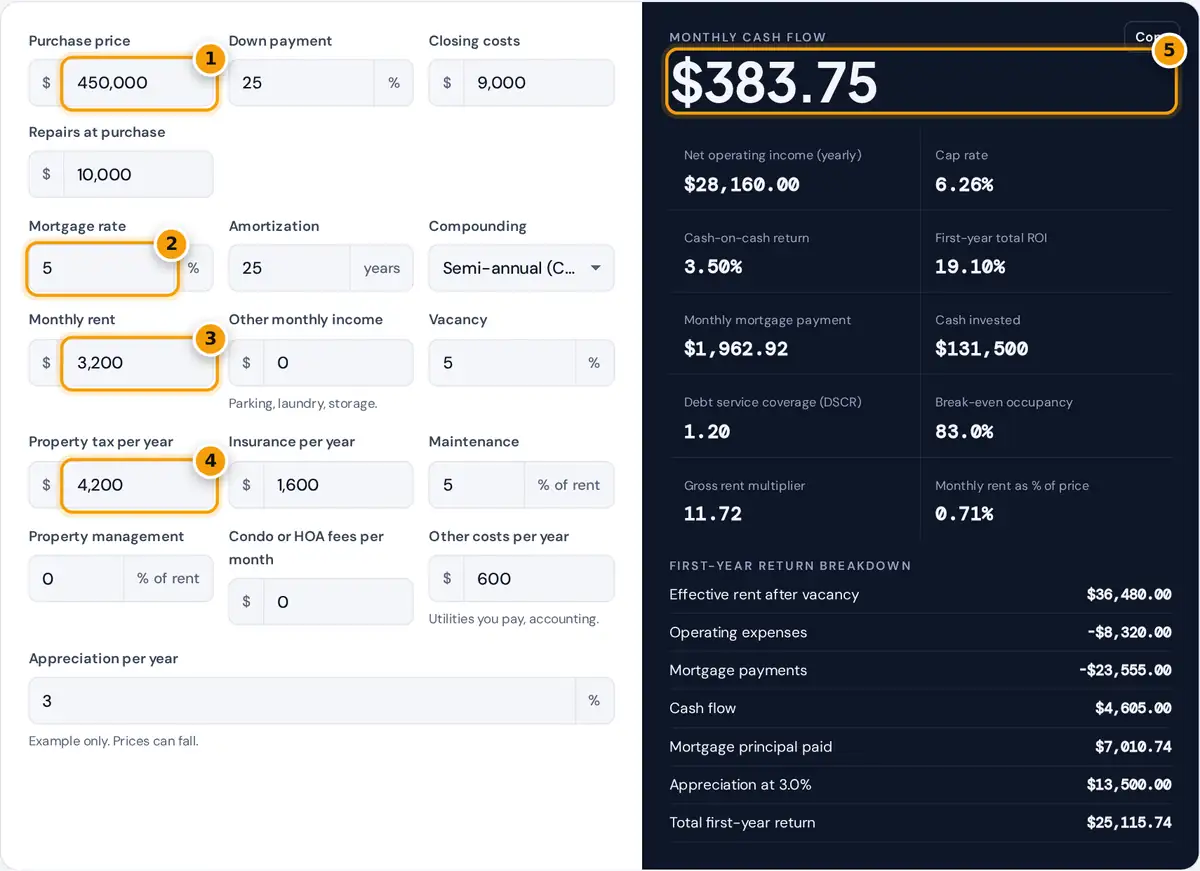Click the first-year total ROI value 19.10%
This screenshot has width=1200, height=871.
pos(970,267)
